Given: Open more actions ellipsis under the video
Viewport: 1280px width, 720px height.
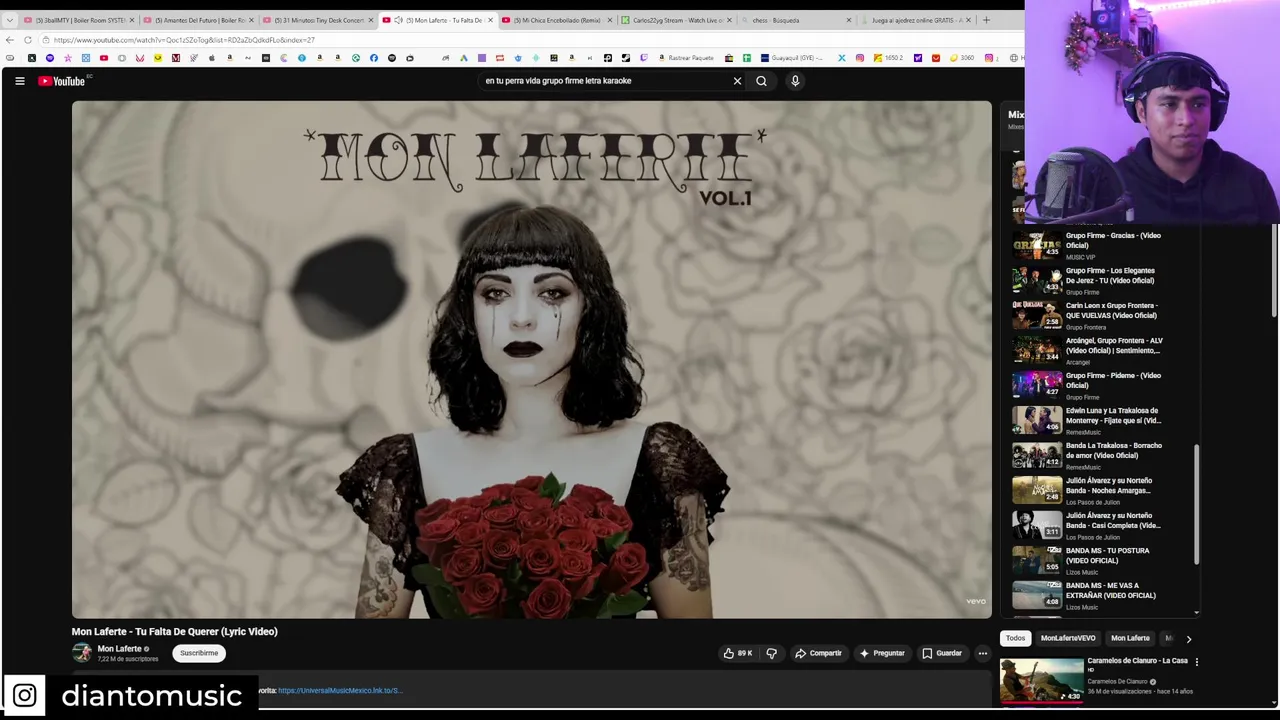Looking at the screenshot, I should pyautogui.click(x=982, y=653).
